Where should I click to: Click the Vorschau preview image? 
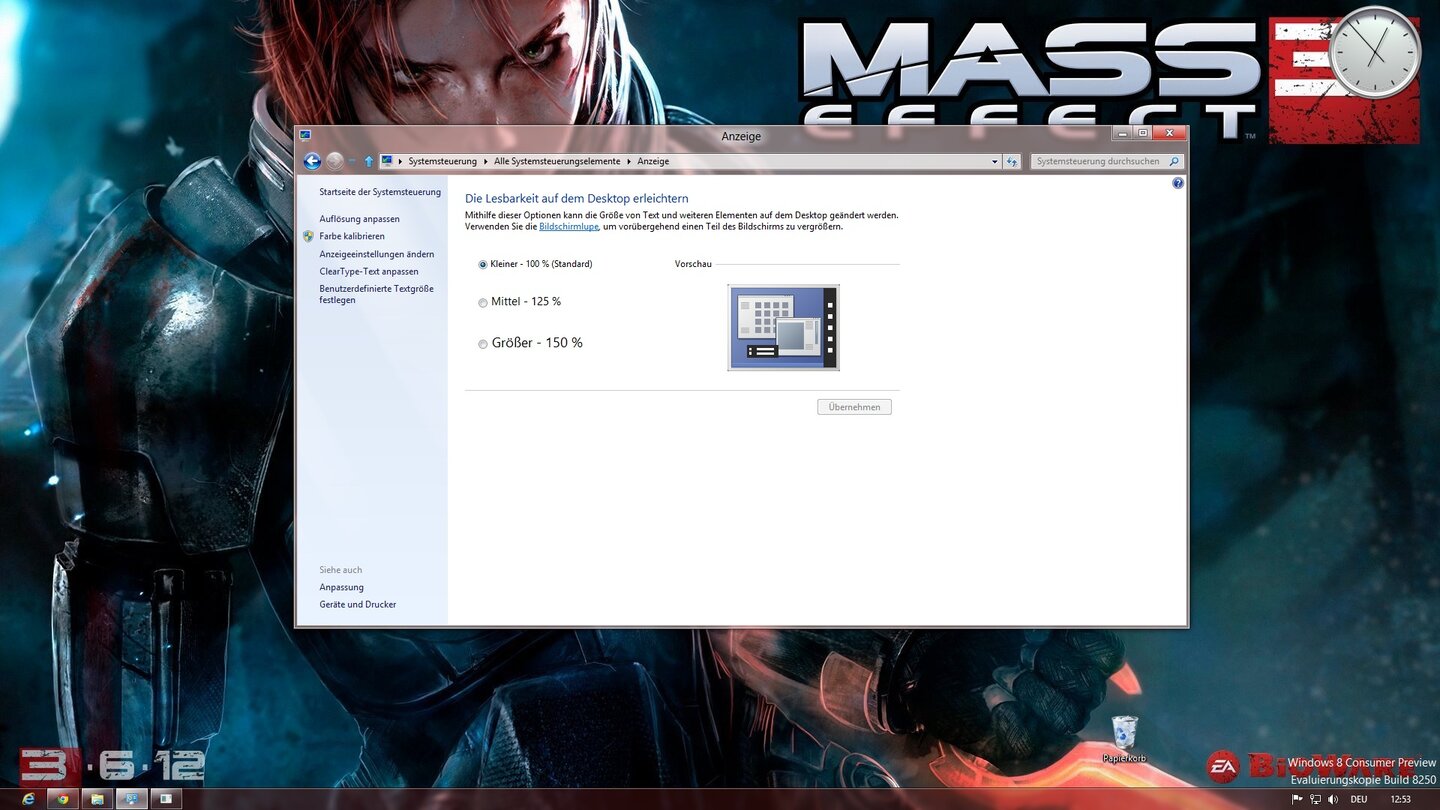click(x=783, y=327)
